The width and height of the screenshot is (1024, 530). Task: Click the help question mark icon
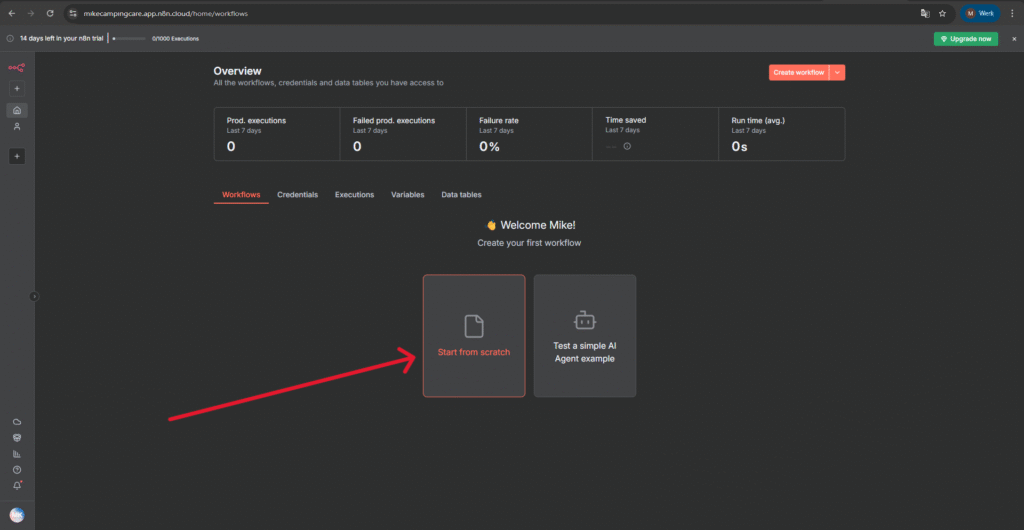coord(17,469)
